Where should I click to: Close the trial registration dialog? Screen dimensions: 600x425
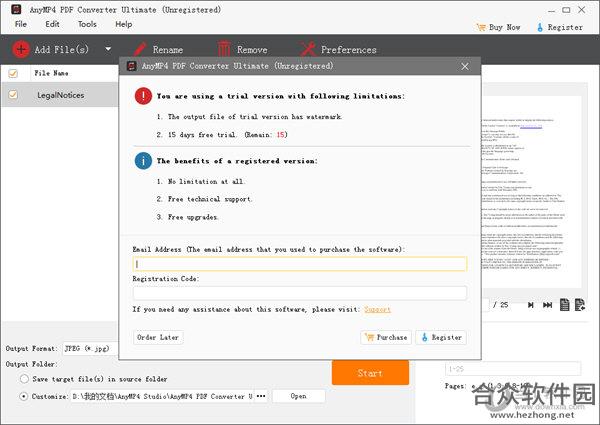(465, 67)
